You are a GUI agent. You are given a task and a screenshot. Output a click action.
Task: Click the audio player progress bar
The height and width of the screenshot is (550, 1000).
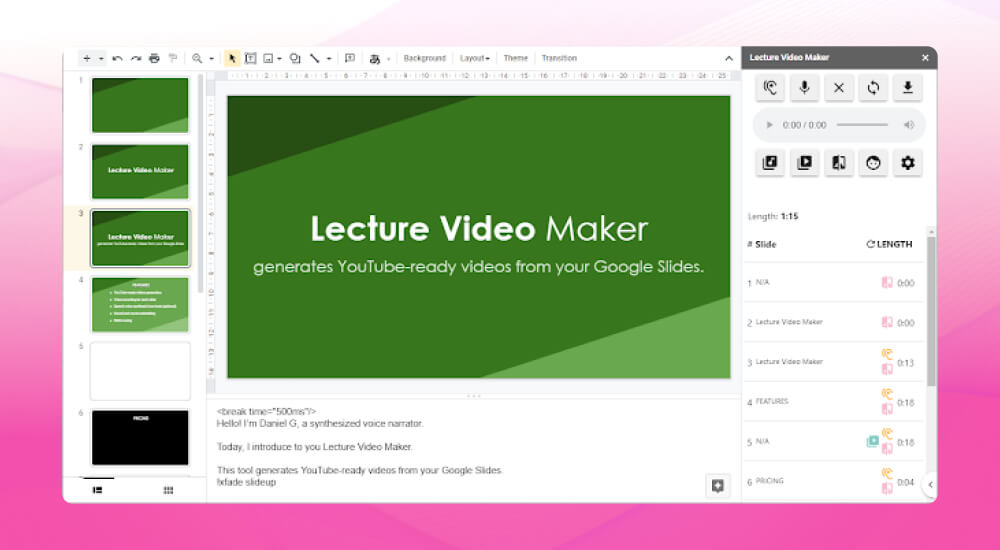(862, 125)
